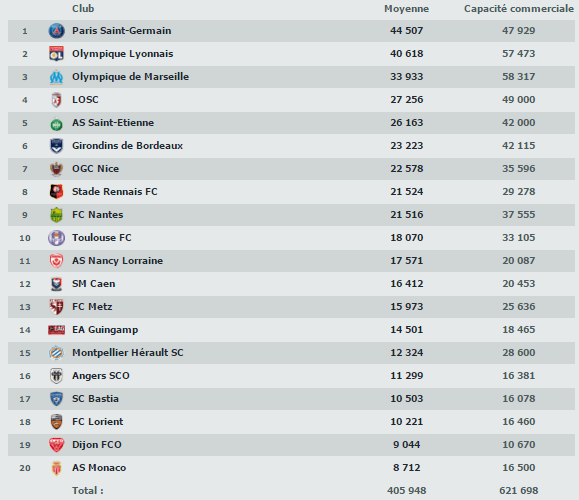The width and height of the screenshot is (579, 500).
Task: Click the Toulouse FC purple logo
Action: point(56,238)
